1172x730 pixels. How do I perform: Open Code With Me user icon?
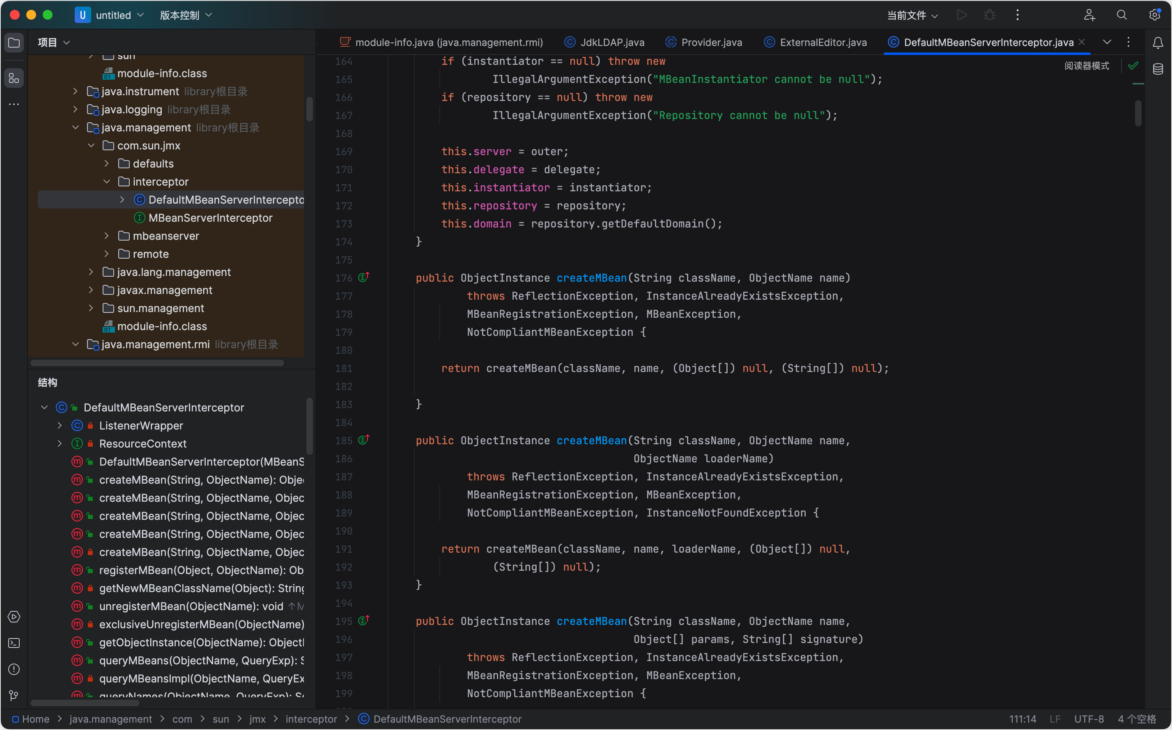[1090, 15]
